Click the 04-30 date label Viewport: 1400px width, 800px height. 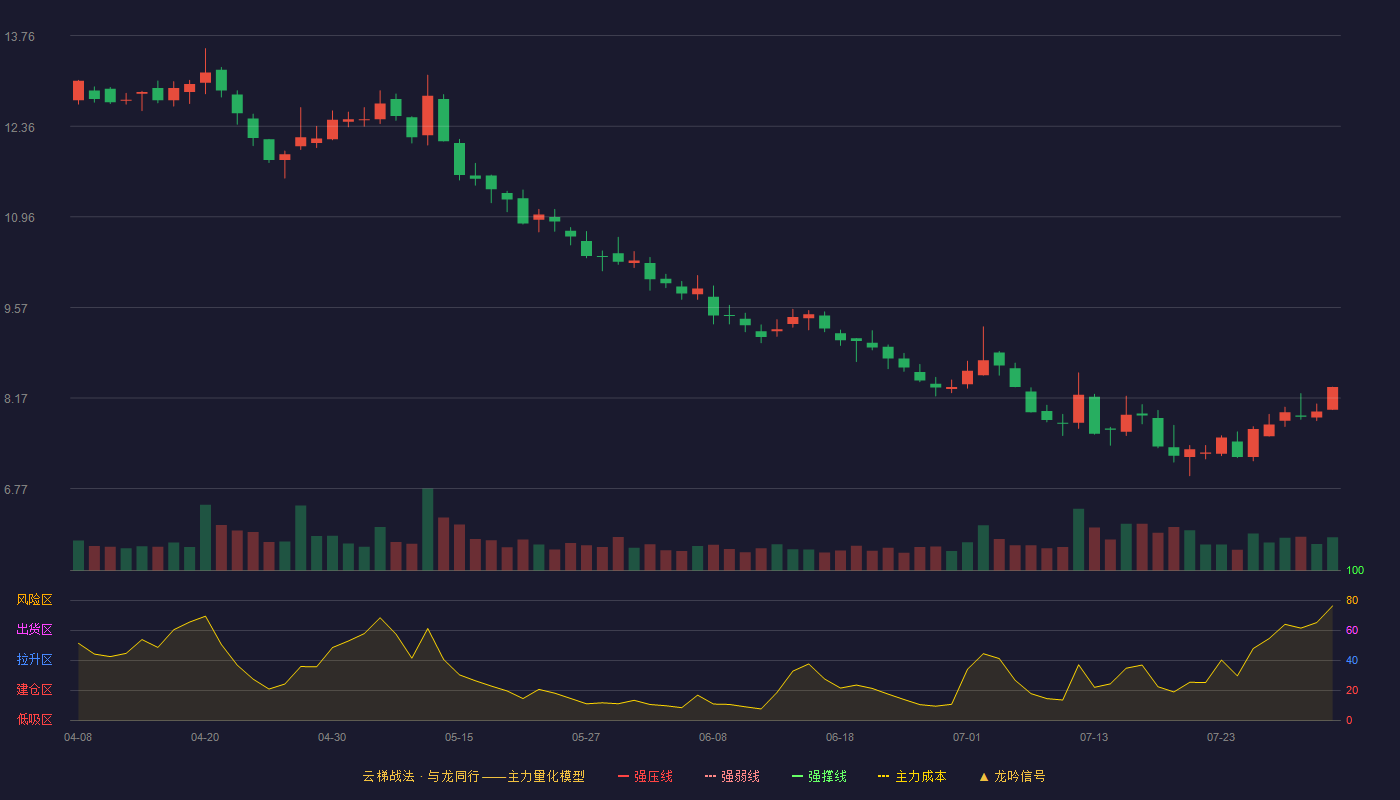click(x=332, y=737)
